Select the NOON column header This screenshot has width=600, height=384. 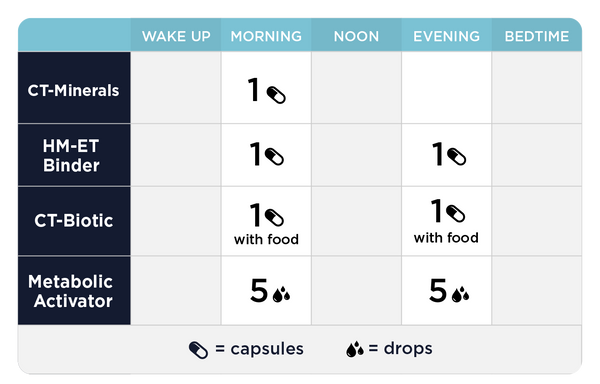[356, 36]
